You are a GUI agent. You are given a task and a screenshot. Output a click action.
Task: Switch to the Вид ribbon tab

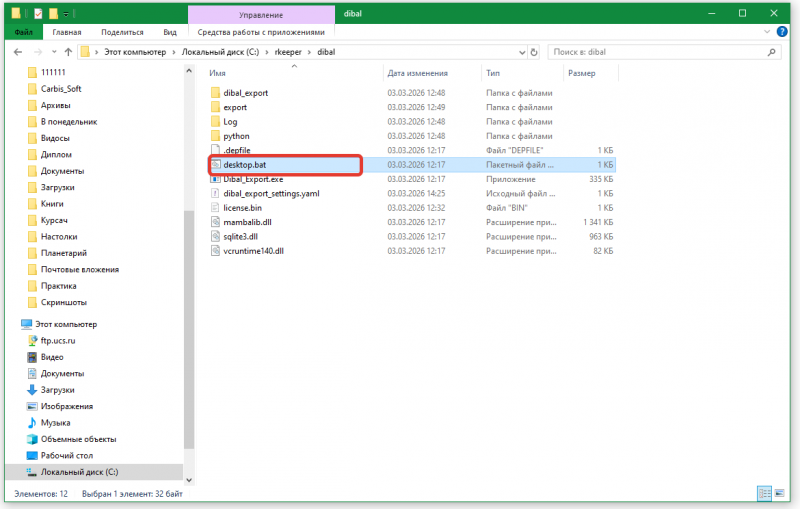[170, 32]
